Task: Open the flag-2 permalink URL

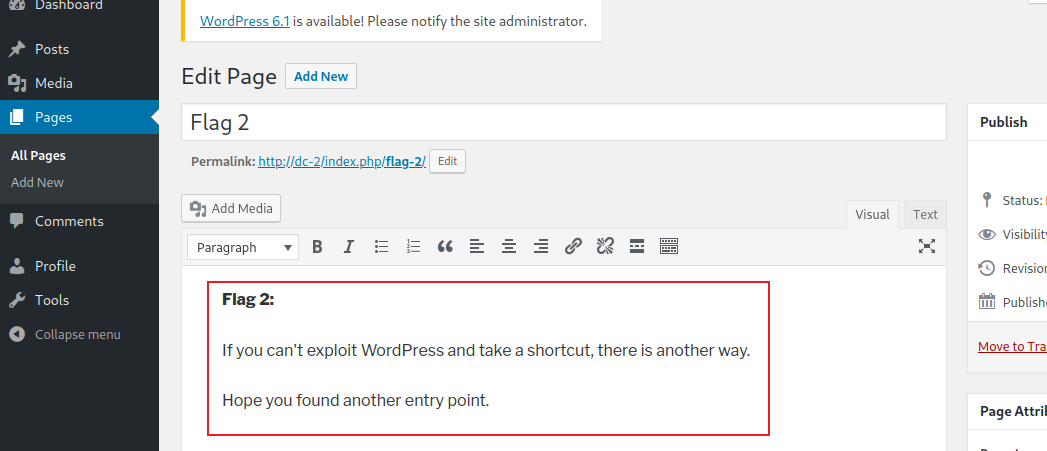Action: pos(342,162)
